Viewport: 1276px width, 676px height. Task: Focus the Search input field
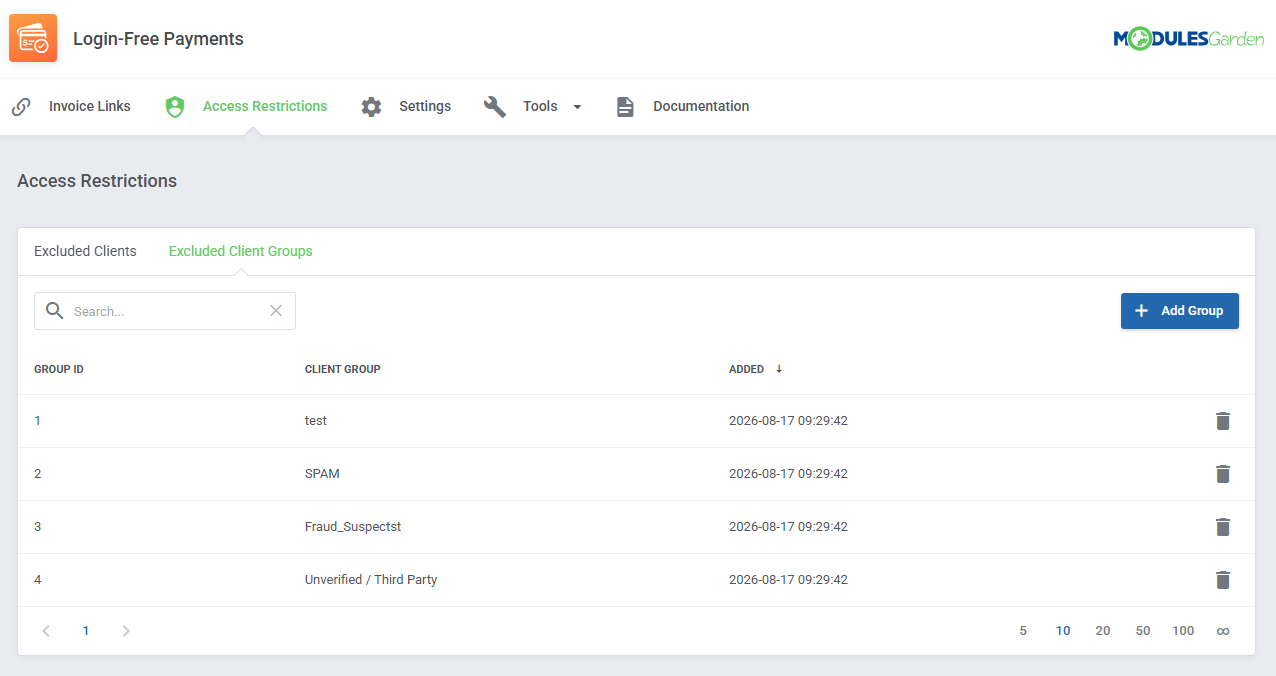[165, 311]
